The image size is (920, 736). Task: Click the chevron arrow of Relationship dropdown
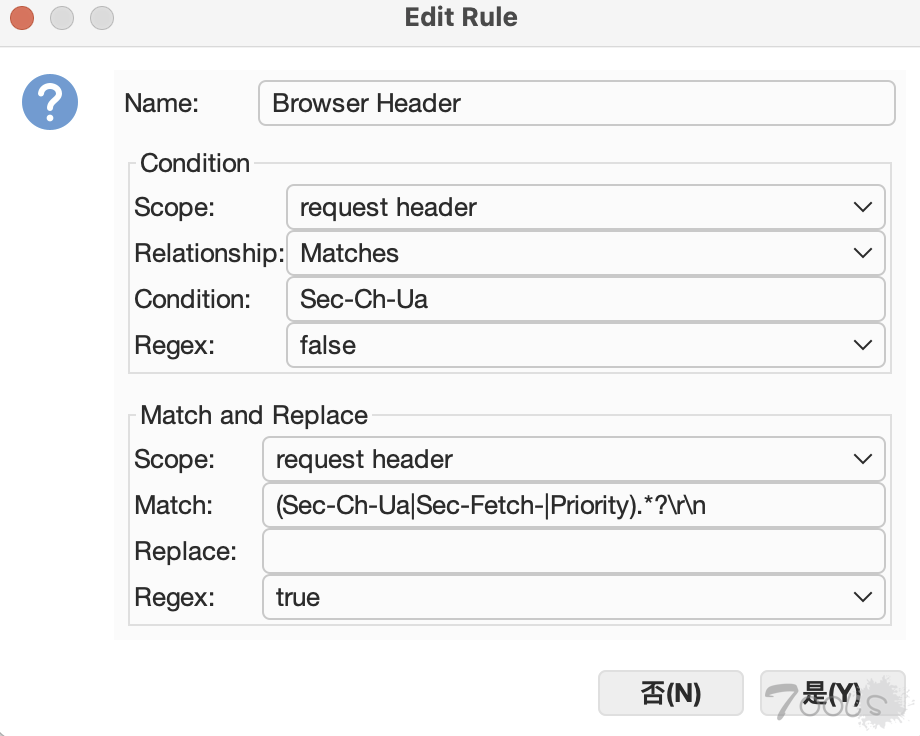click(863, 253)
